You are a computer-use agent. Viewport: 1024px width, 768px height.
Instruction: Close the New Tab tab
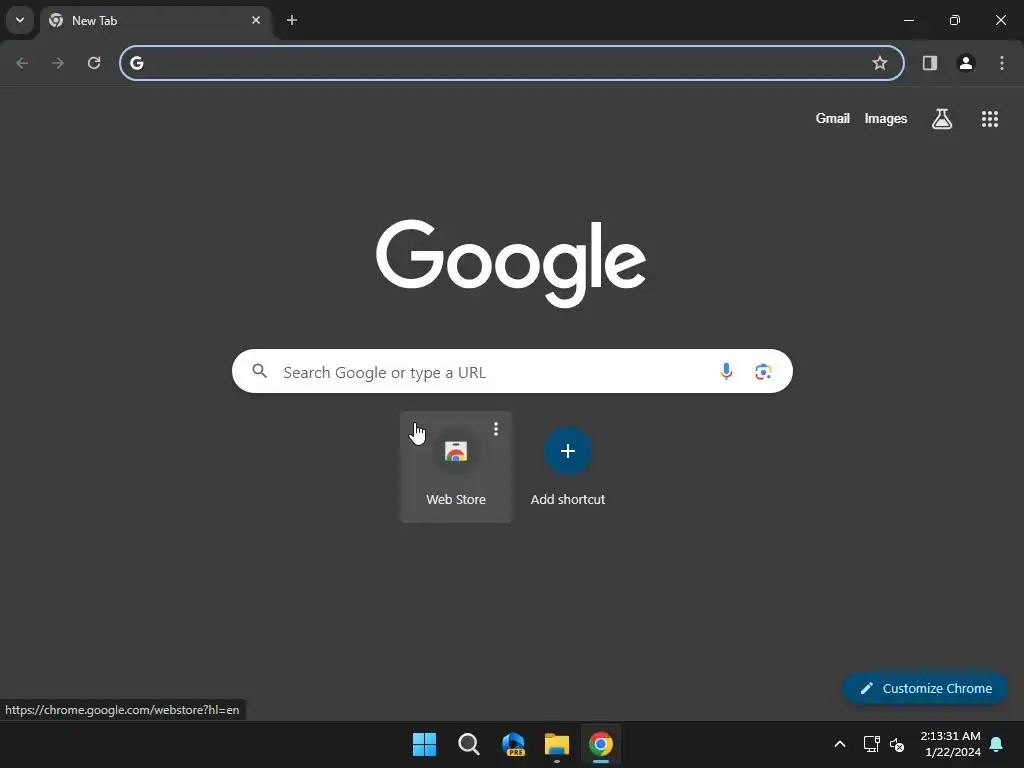256,20
